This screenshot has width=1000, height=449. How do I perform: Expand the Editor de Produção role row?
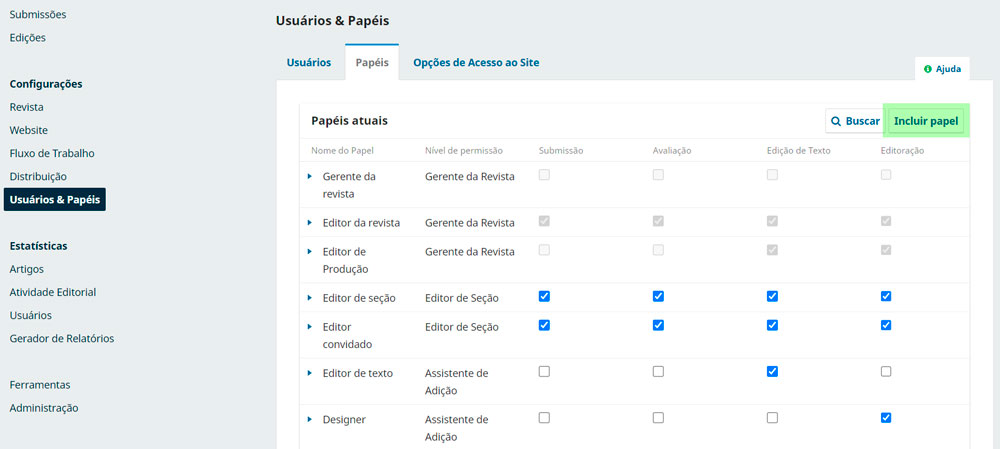pyautogui.click(x=309, y=252)
